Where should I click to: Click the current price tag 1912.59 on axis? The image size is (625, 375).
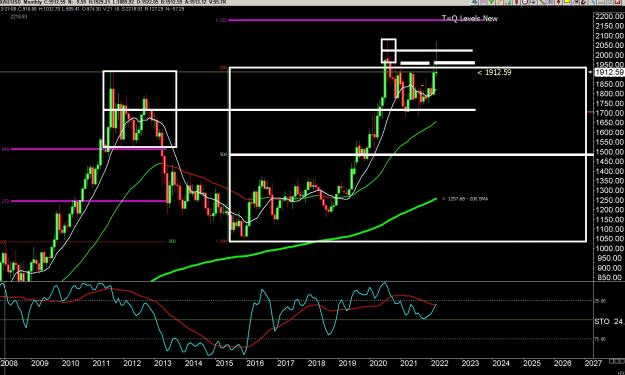pyautogui.click(x=608, y=72)
